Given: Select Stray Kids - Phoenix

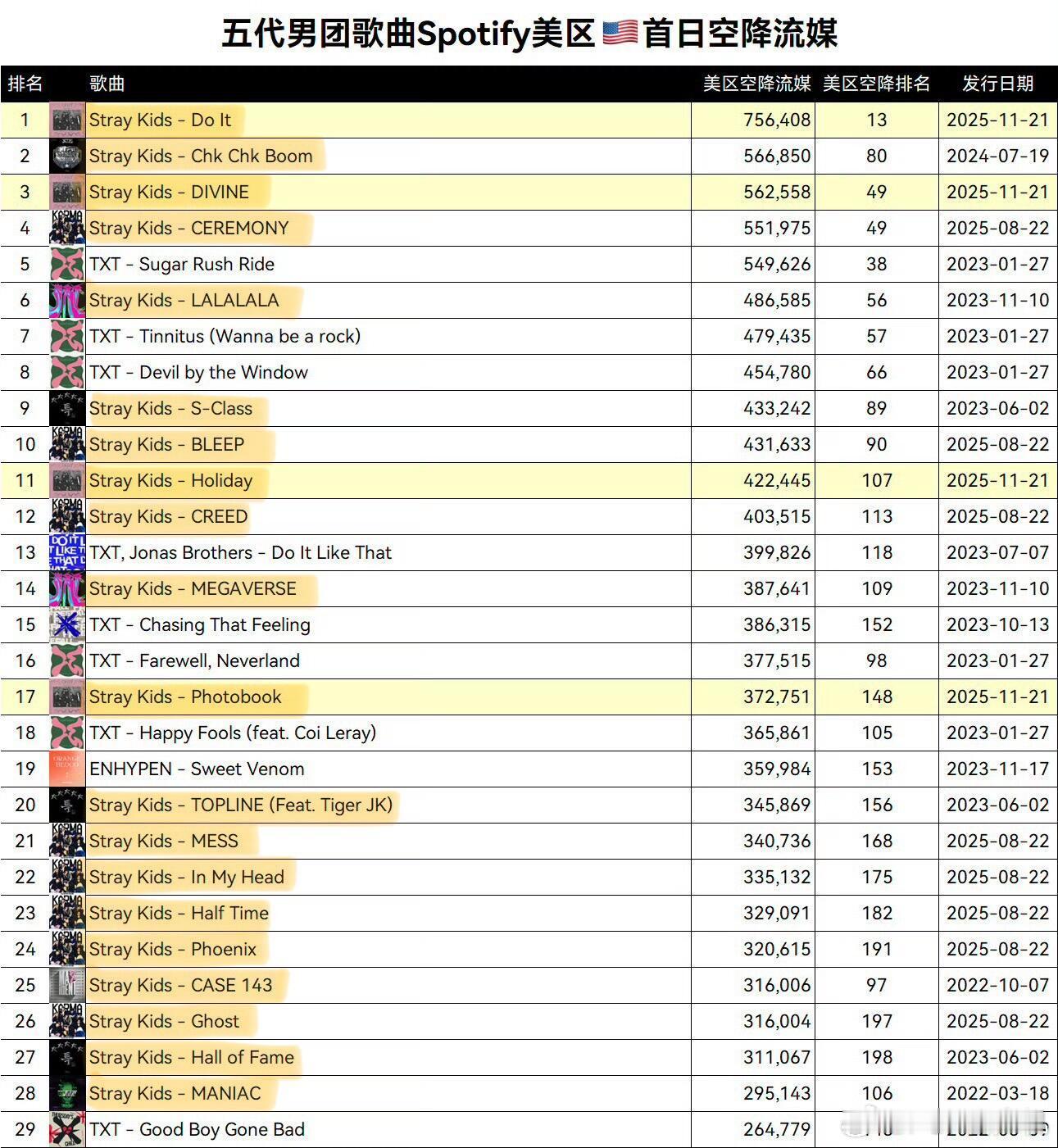Looking at the screenshot, I should [173, 949].
